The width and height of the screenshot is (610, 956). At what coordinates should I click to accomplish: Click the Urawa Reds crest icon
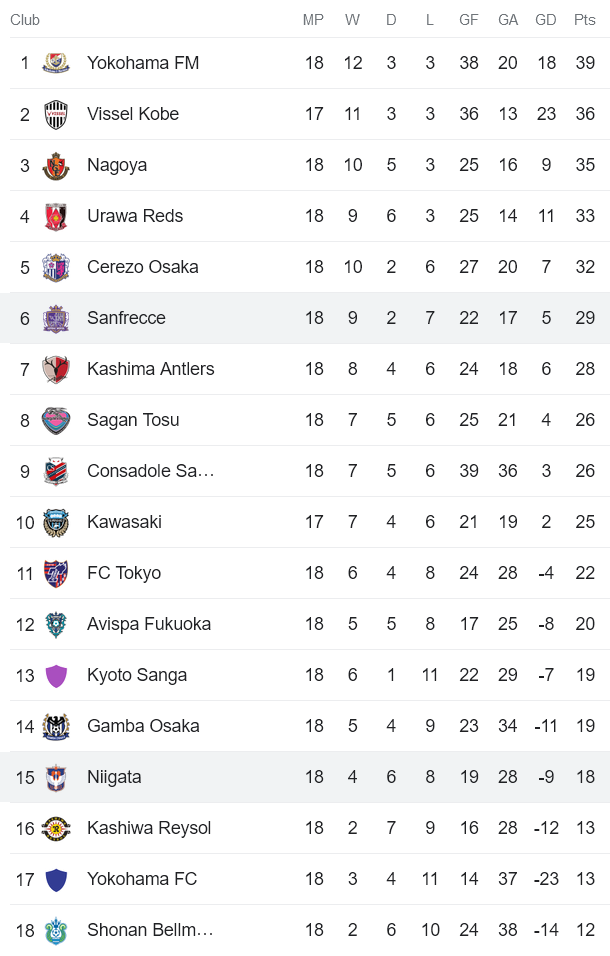pos(56,215)
